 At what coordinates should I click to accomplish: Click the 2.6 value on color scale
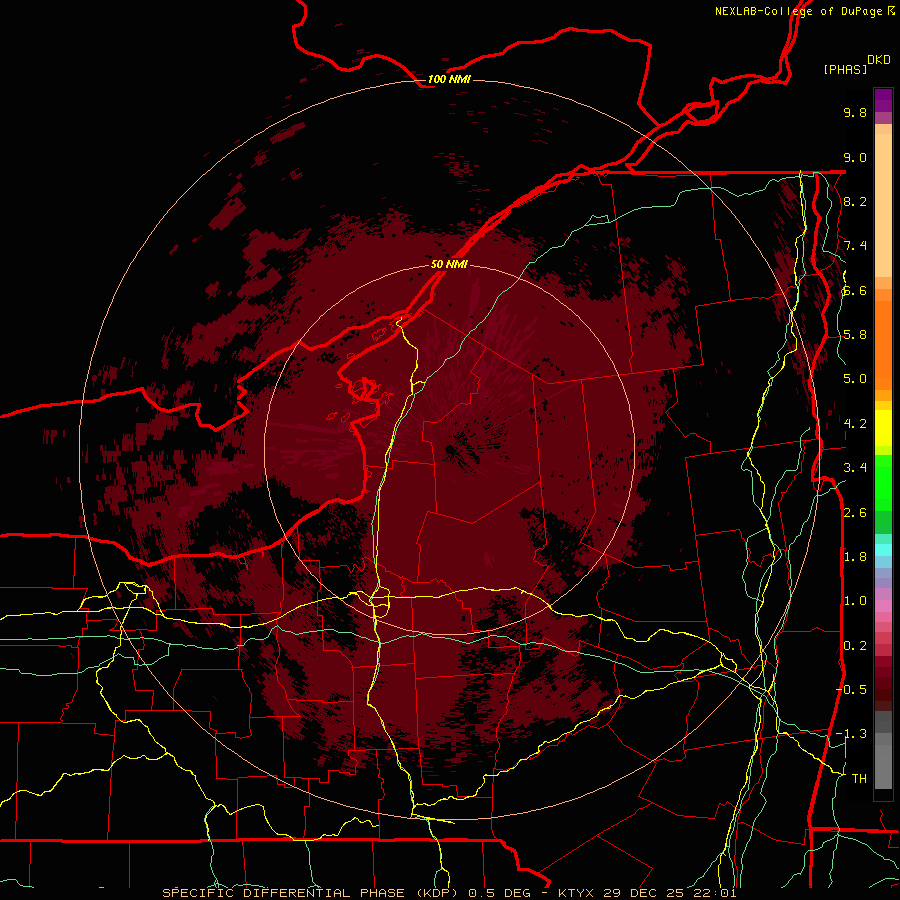[x=855, y=513]
